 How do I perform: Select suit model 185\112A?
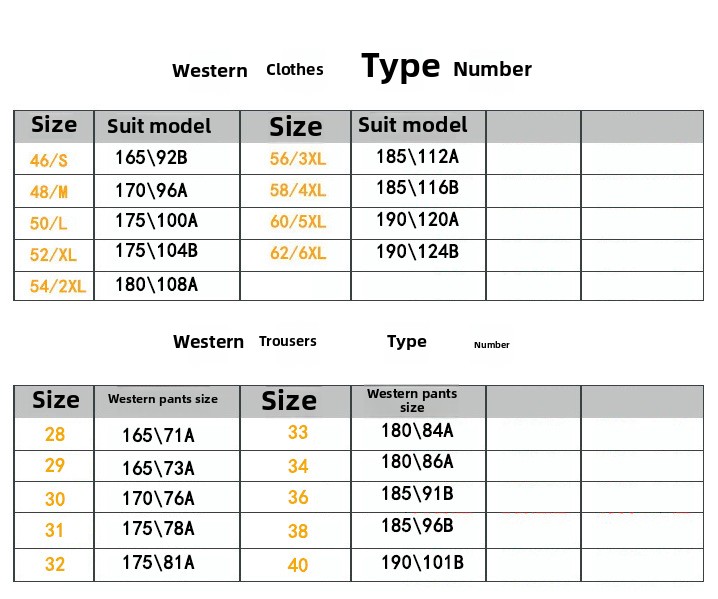[417, 157]
